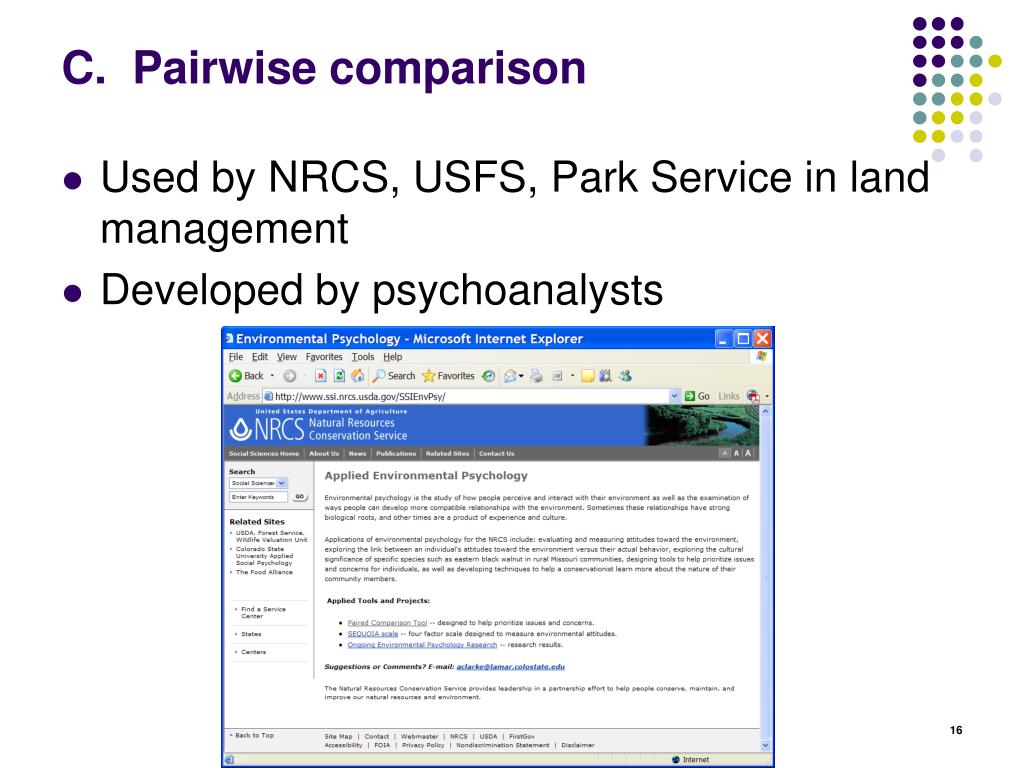Click the icon right of Links label

click(x=753, y=396)
